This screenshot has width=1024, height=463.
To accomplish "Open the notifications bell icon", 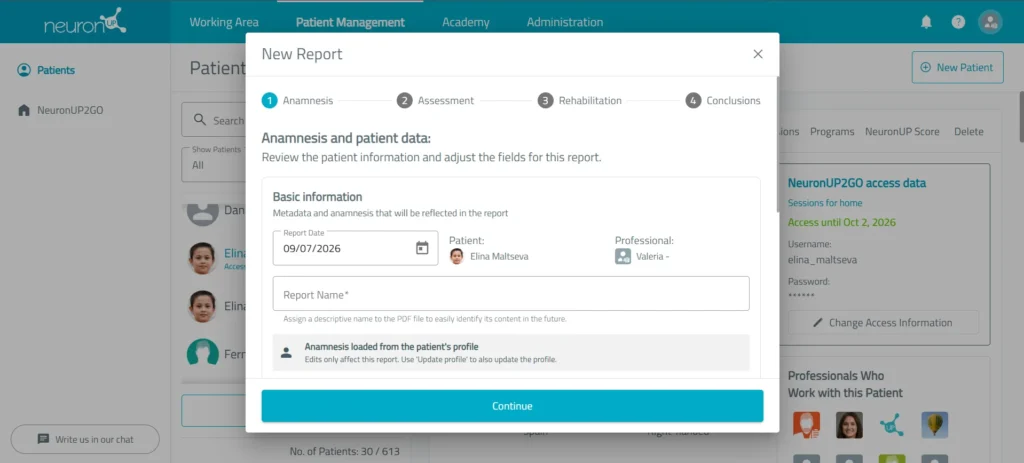I will (926, 22).
